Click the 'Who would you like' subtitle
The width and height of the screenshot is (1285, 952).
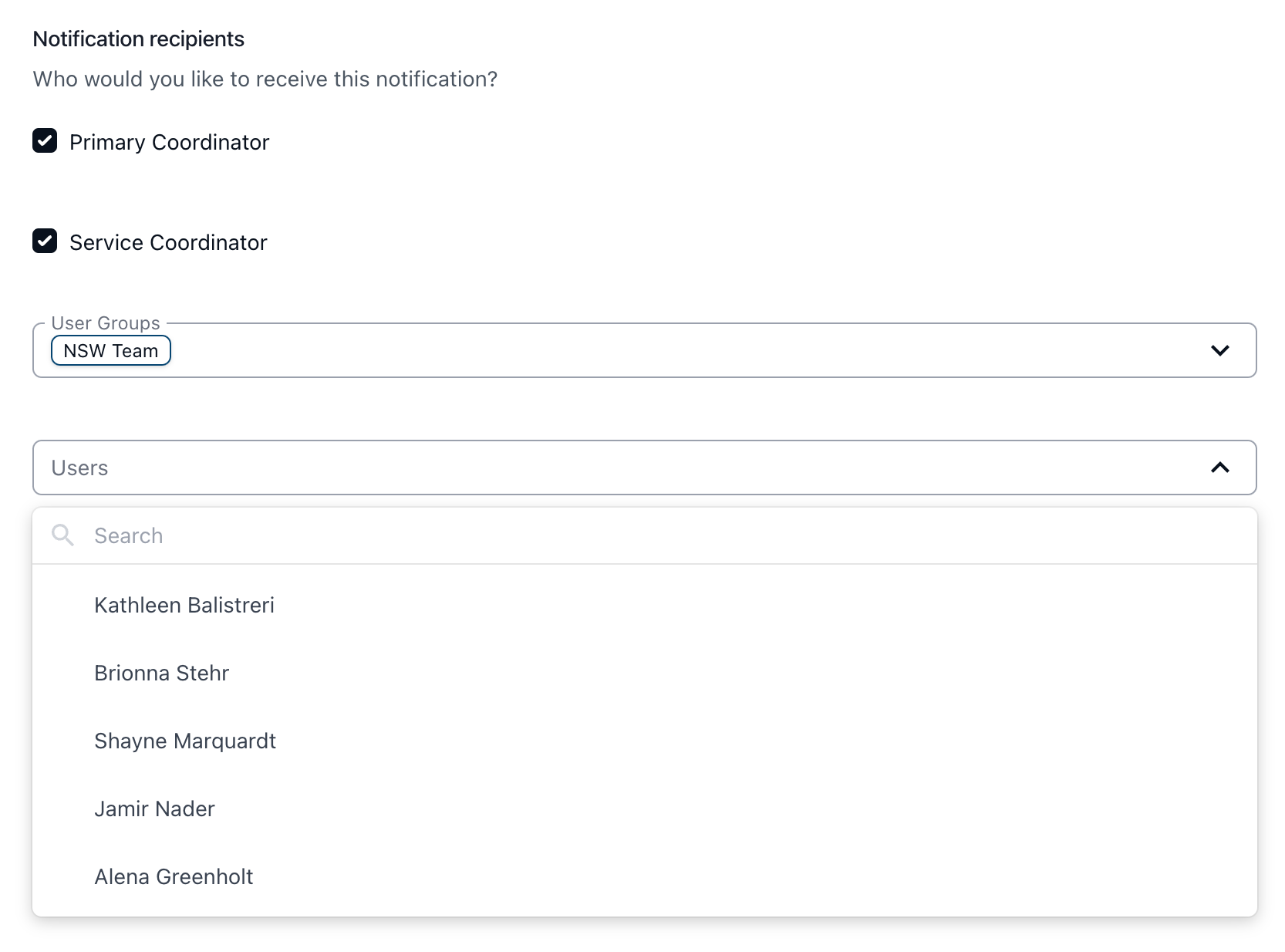click(265, 79)
